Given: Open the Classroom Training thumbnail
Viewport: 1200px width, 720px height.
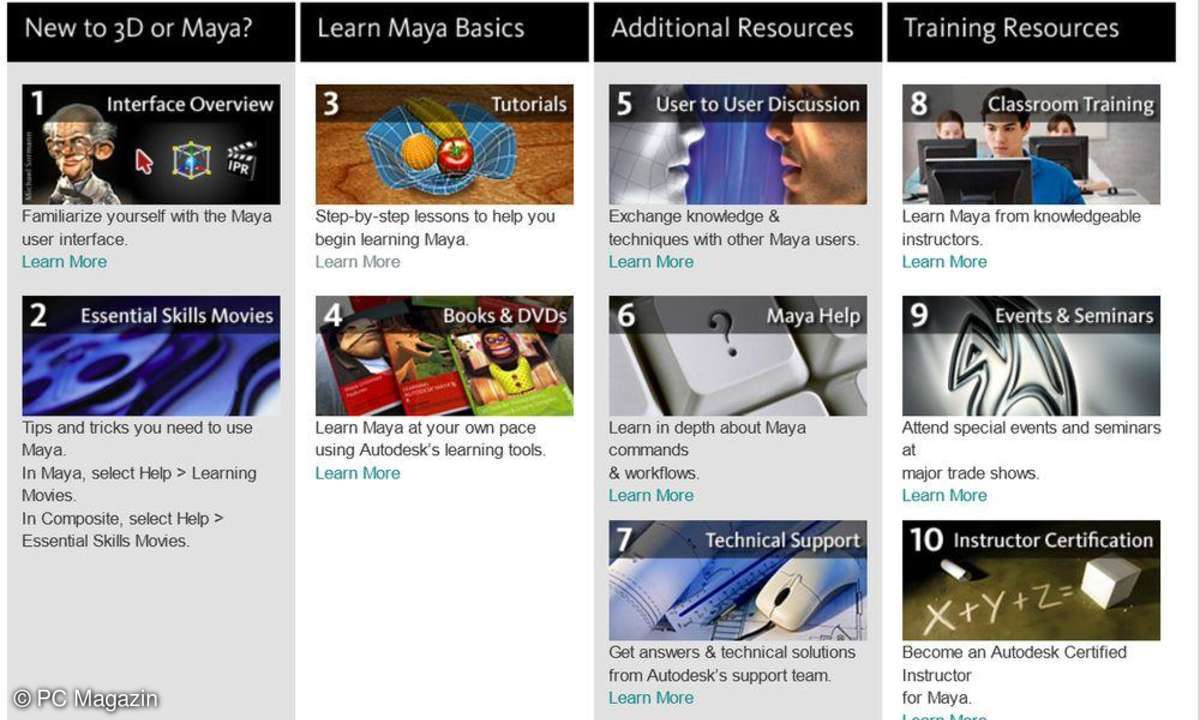Looking at the screenshot, I should [1031, 144].
